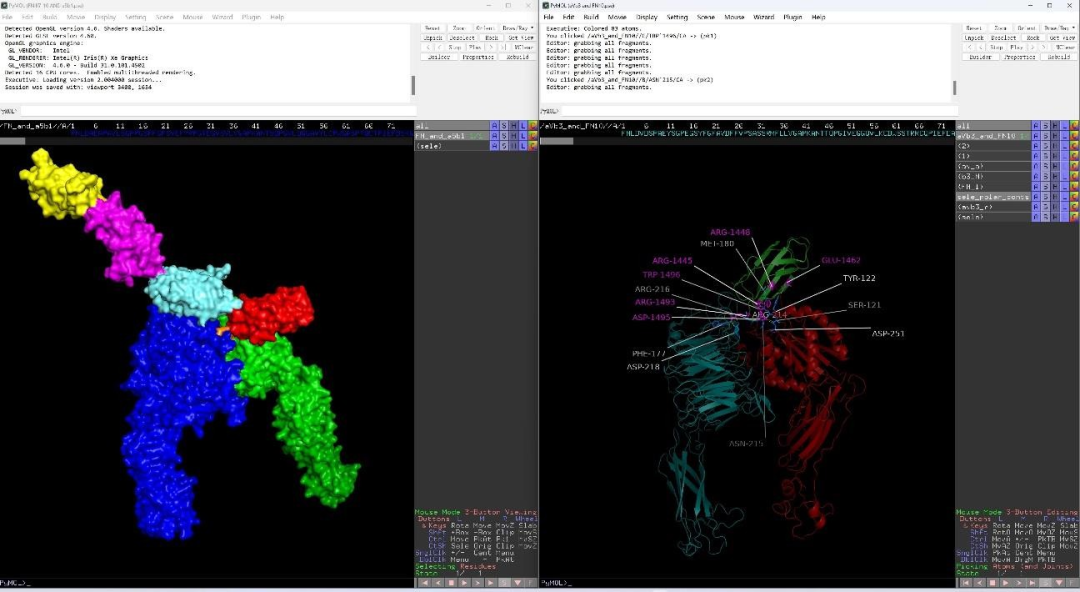
Task: Expand Draw/Ray dropdown in aVb3_and_FN10 window
Action: click(x=1060, y=28)
